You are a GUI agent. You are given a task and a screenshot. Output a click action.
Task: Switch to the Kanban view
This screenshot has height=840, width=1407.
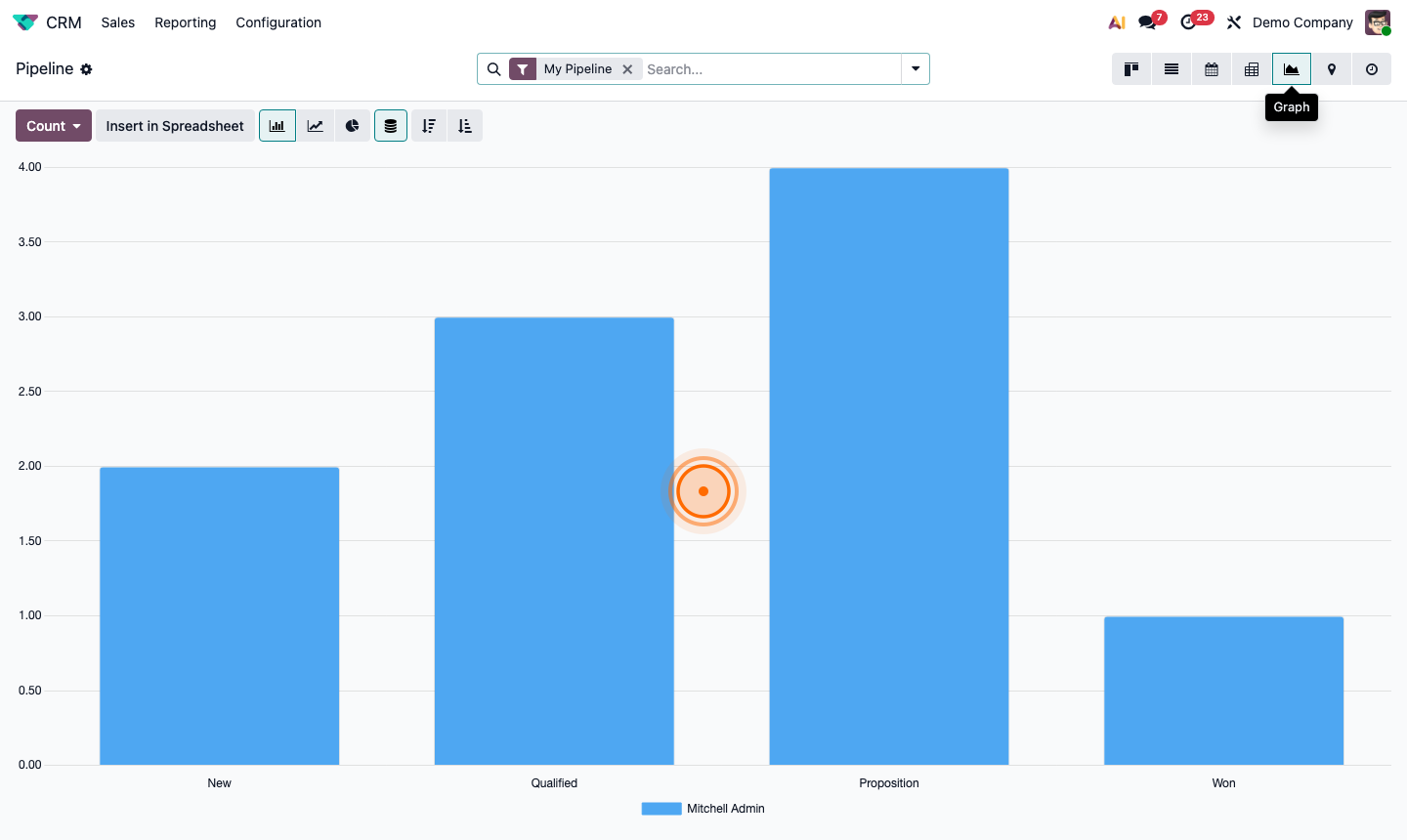coord(1131,68)
